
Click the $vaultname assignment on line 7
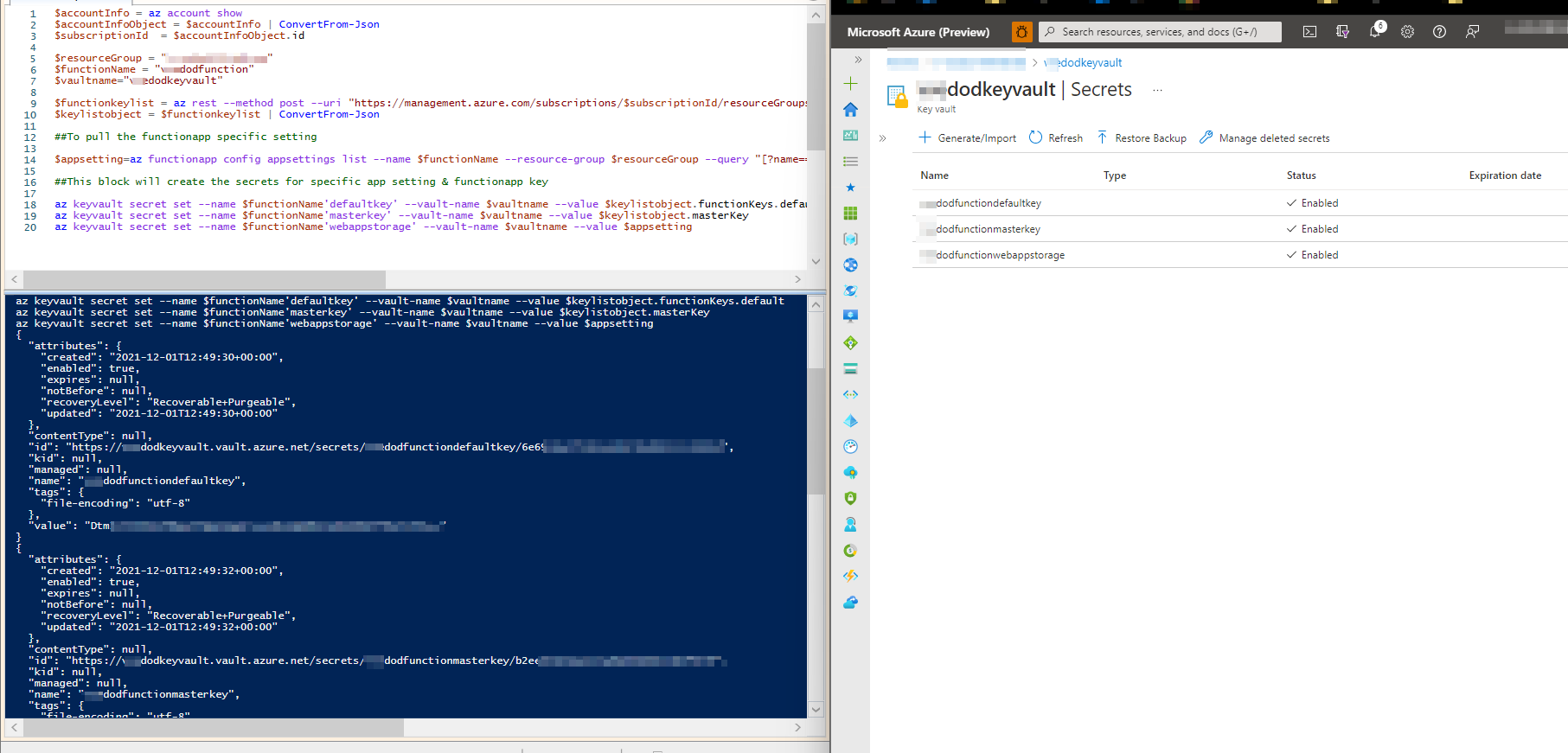tap(138, 80)
